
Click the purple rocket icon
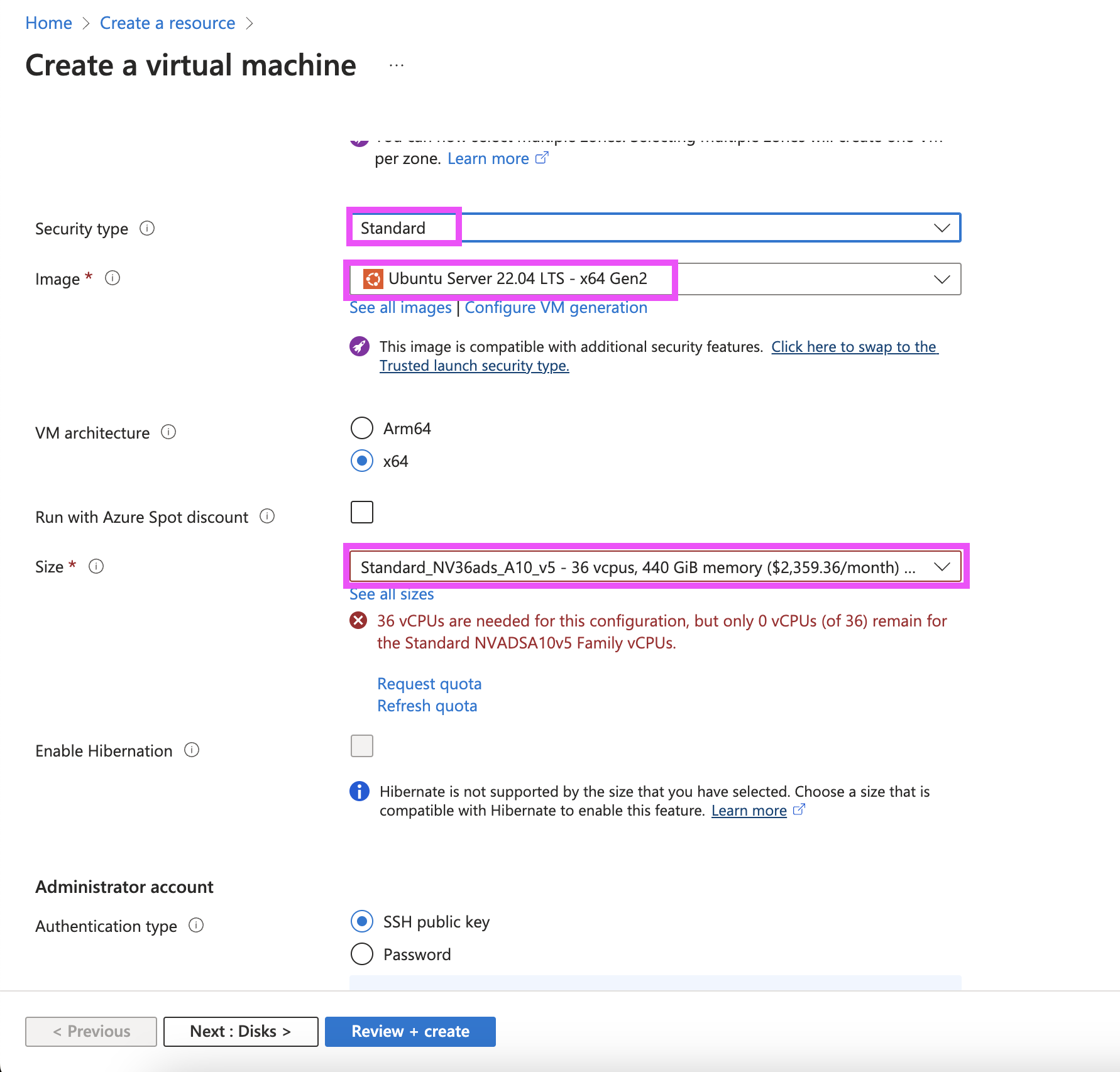(x=360, y=346)
